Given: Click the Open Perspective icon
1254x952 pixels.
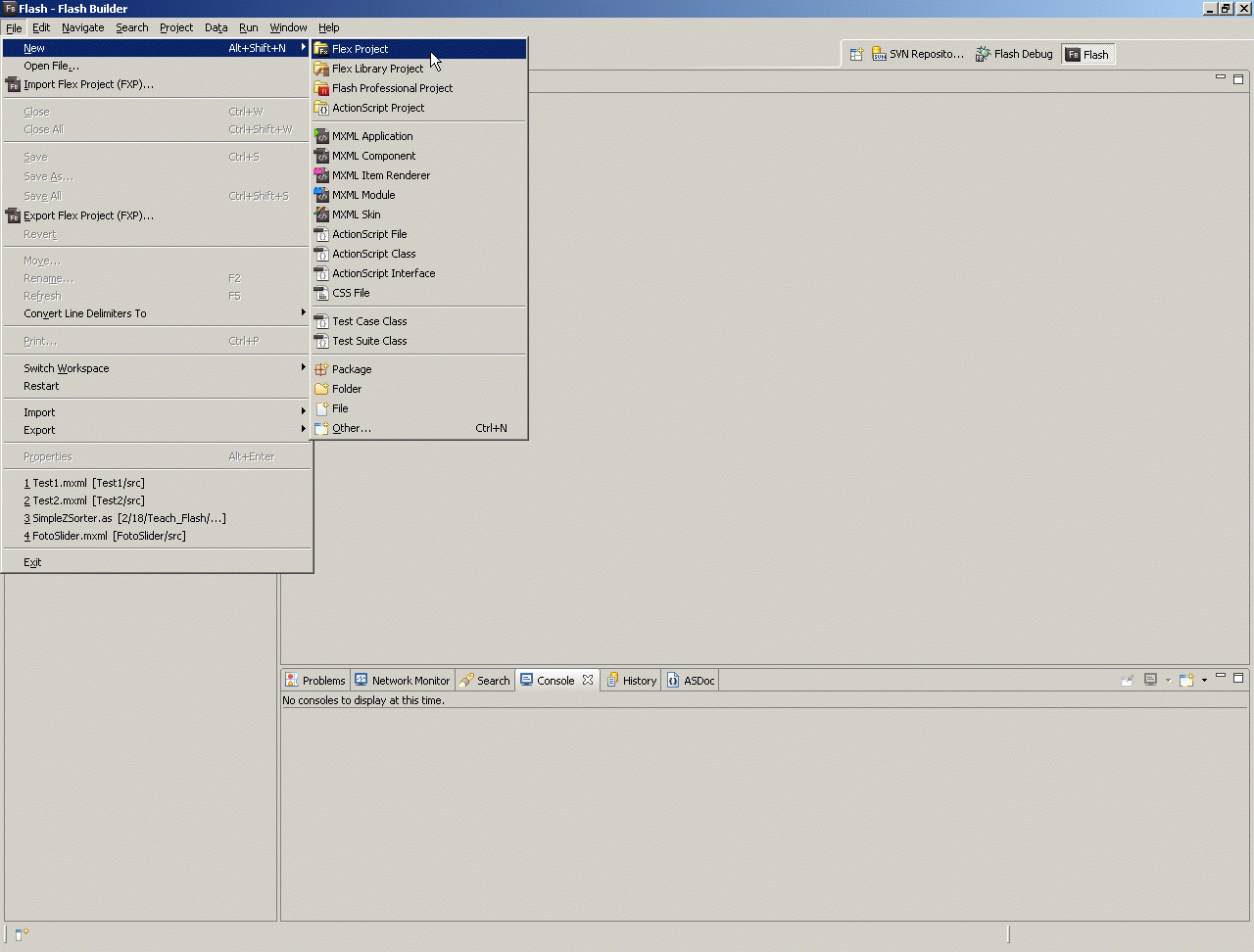Looking at the screenshot, I should pos(856,55).
